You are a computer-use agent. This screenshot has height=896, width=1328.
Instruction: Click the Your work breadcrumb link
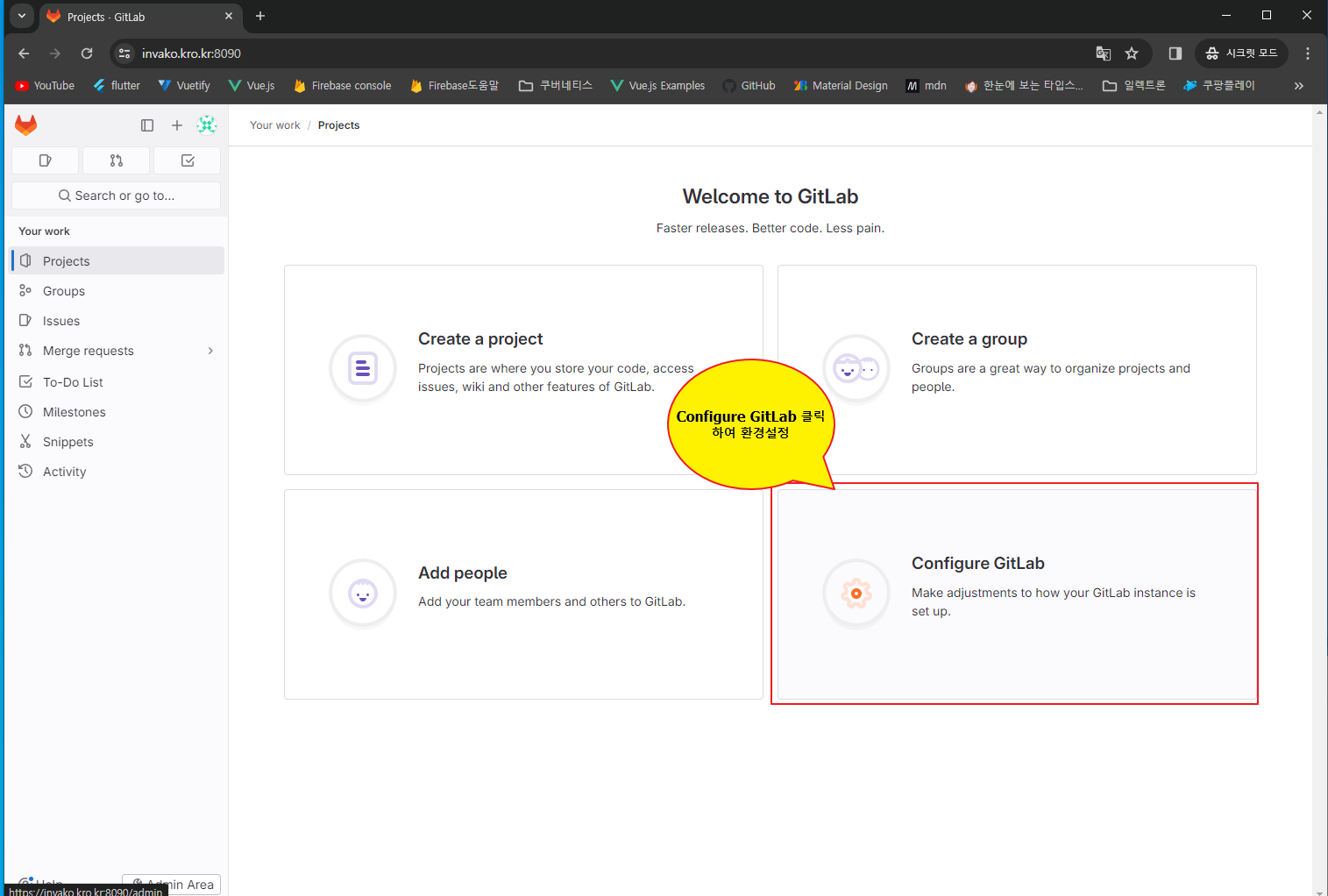point(274,125)
